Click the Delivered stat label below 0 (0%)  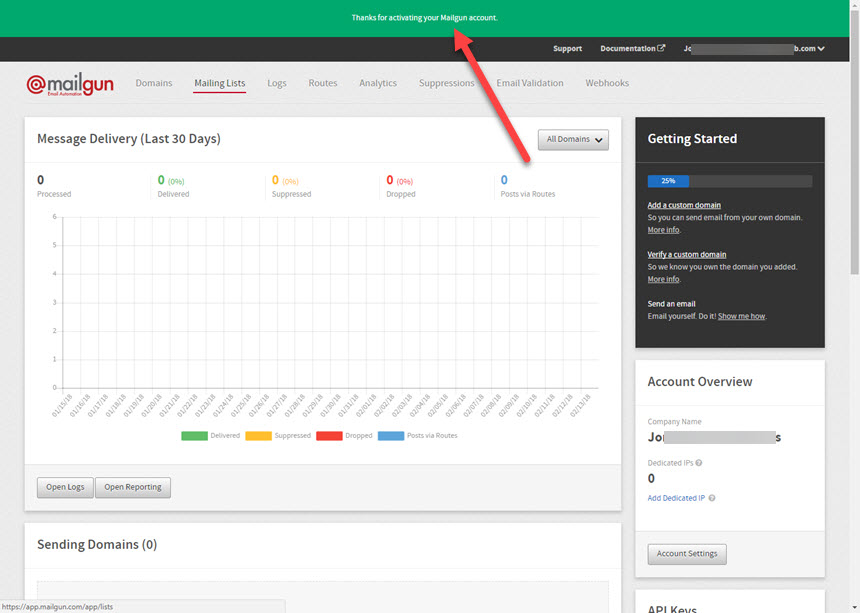click(x=173, y=194)
